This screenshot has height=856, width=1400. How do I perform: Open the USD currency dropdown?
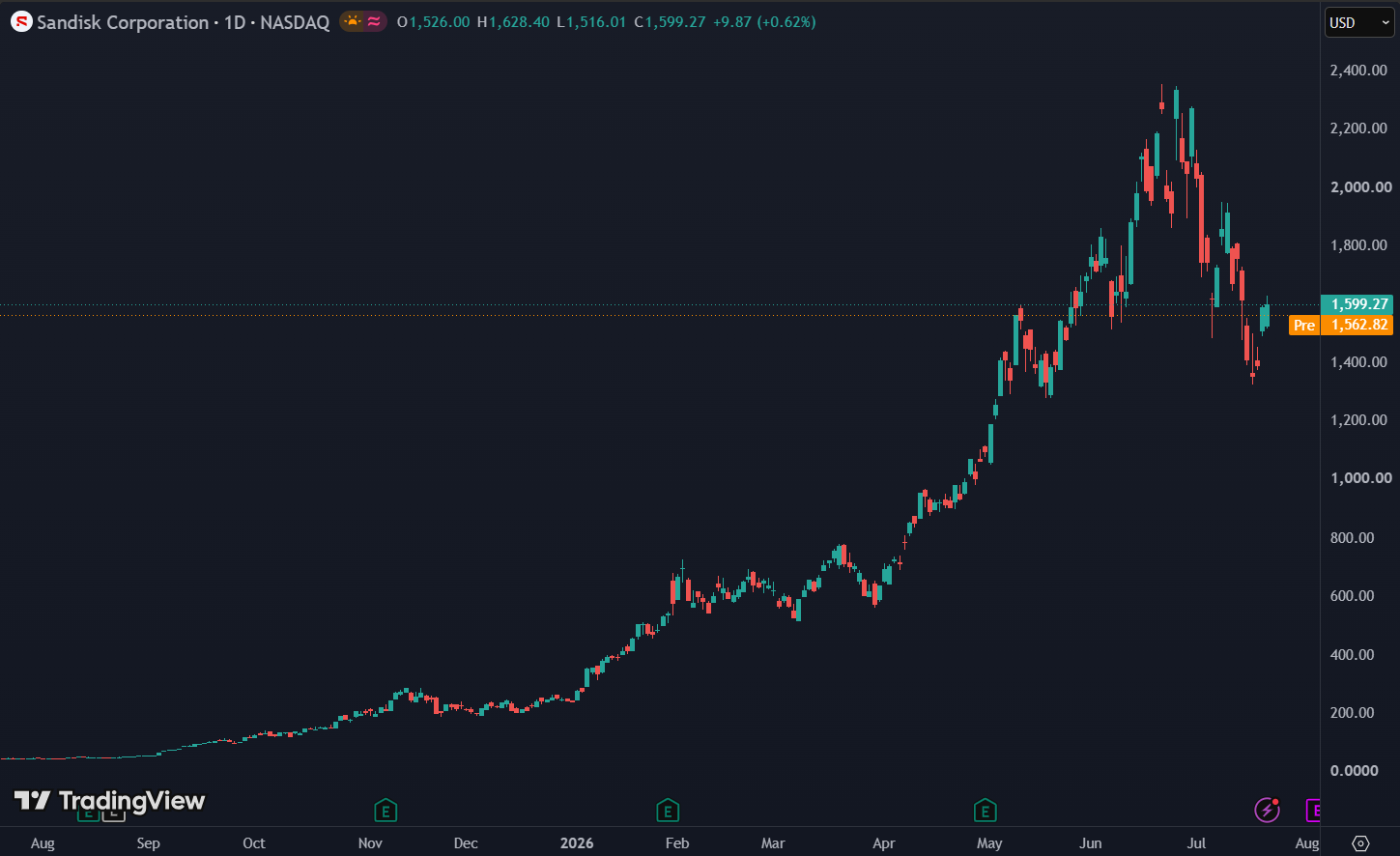pos(1358,22)
